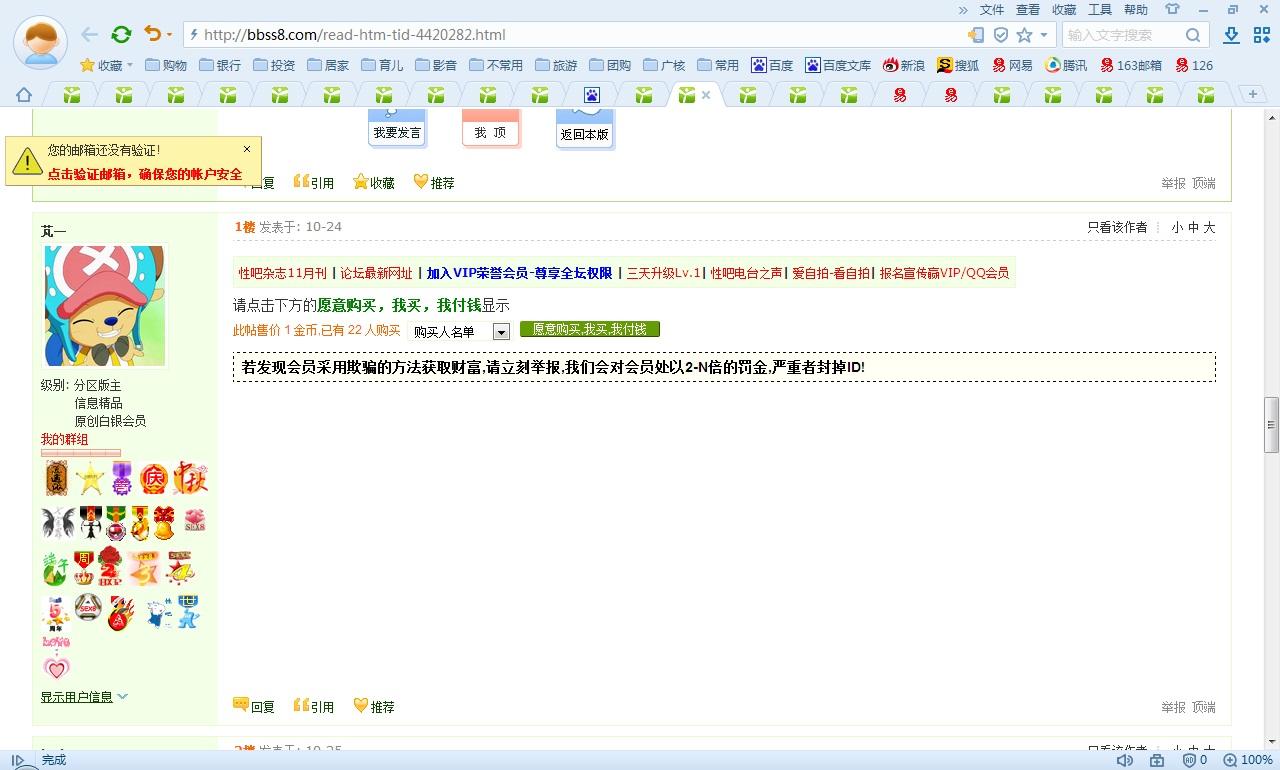The height and width of the screenshot is (770, 1280).
Task: Select the 大 font size option
Action: [1209, 228]
